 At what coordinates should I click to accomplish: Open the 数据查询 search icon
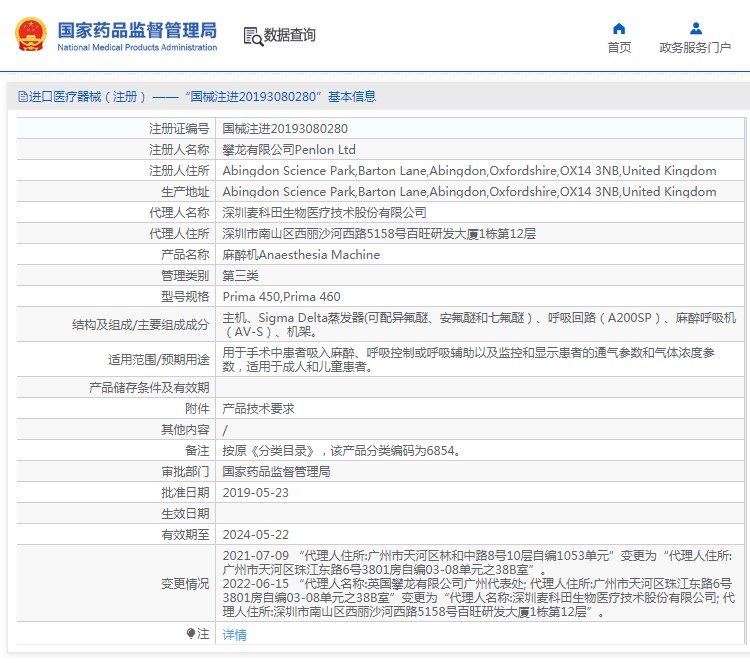(253, 36)
